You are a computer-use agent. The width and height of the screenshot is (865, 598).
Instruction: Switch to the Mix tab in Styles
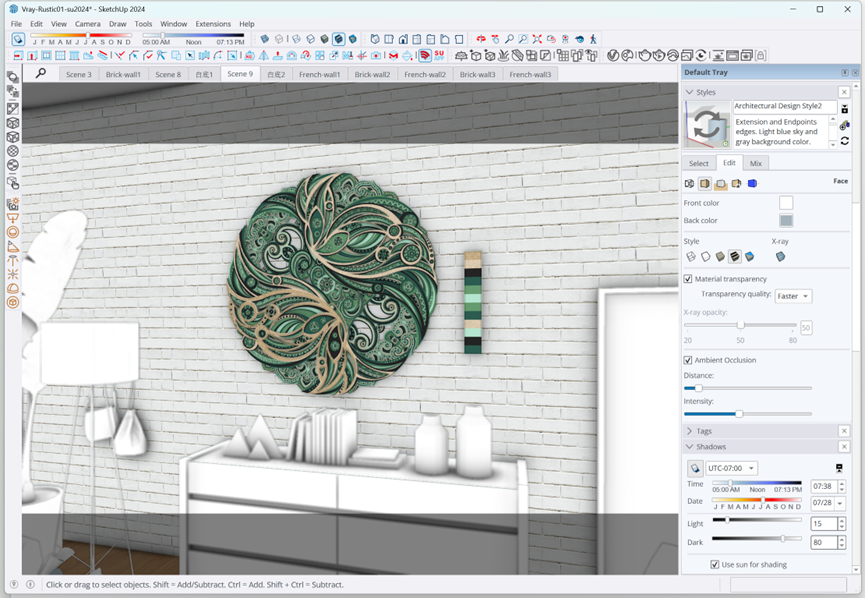point(756,163)
